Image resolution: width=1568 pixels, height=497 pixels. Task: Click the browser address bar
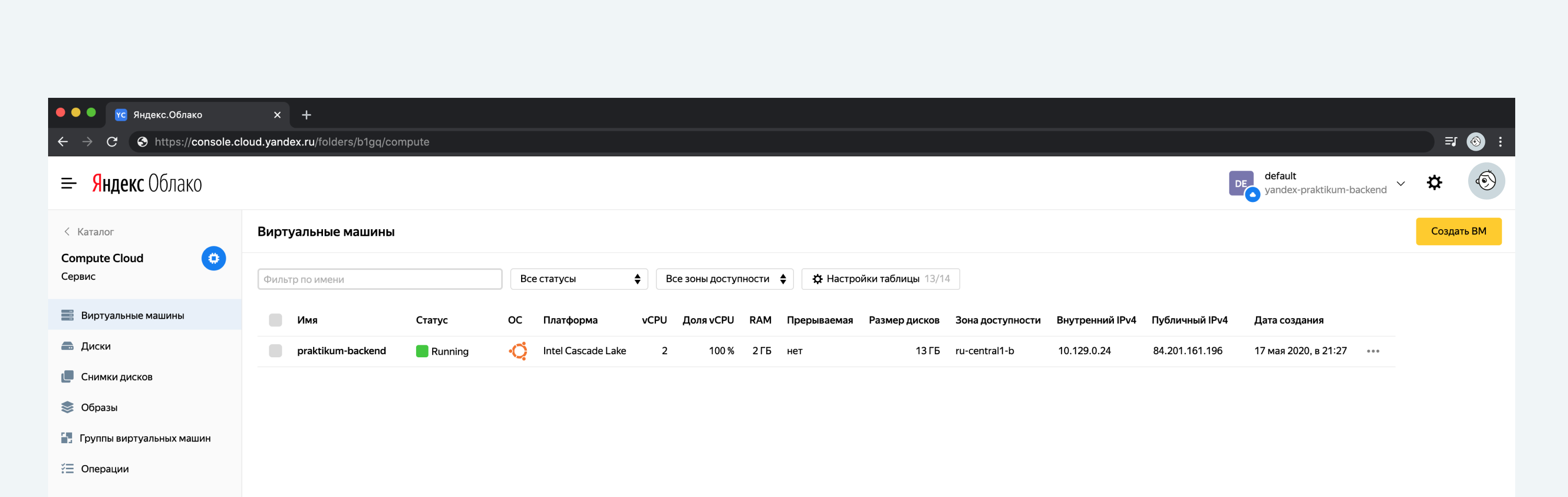click(781, 142)
